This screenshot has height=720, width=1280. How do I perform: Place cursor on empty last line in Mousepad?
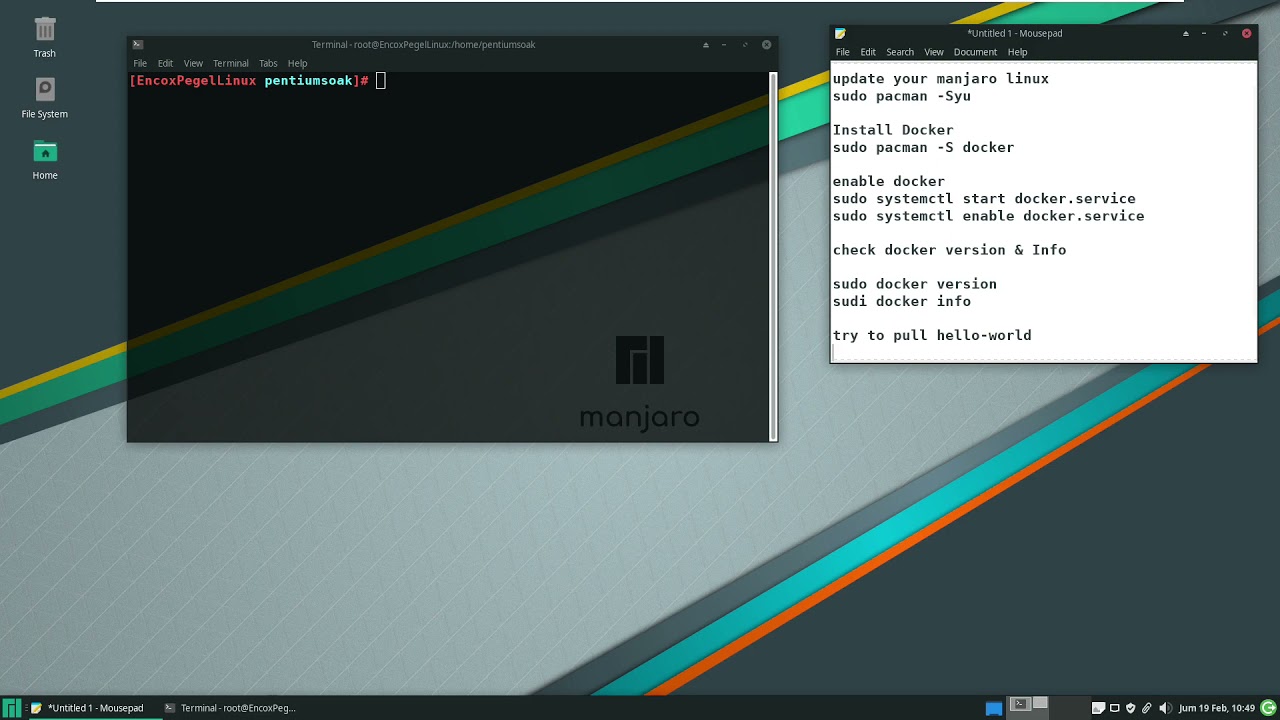point(1043,352)
